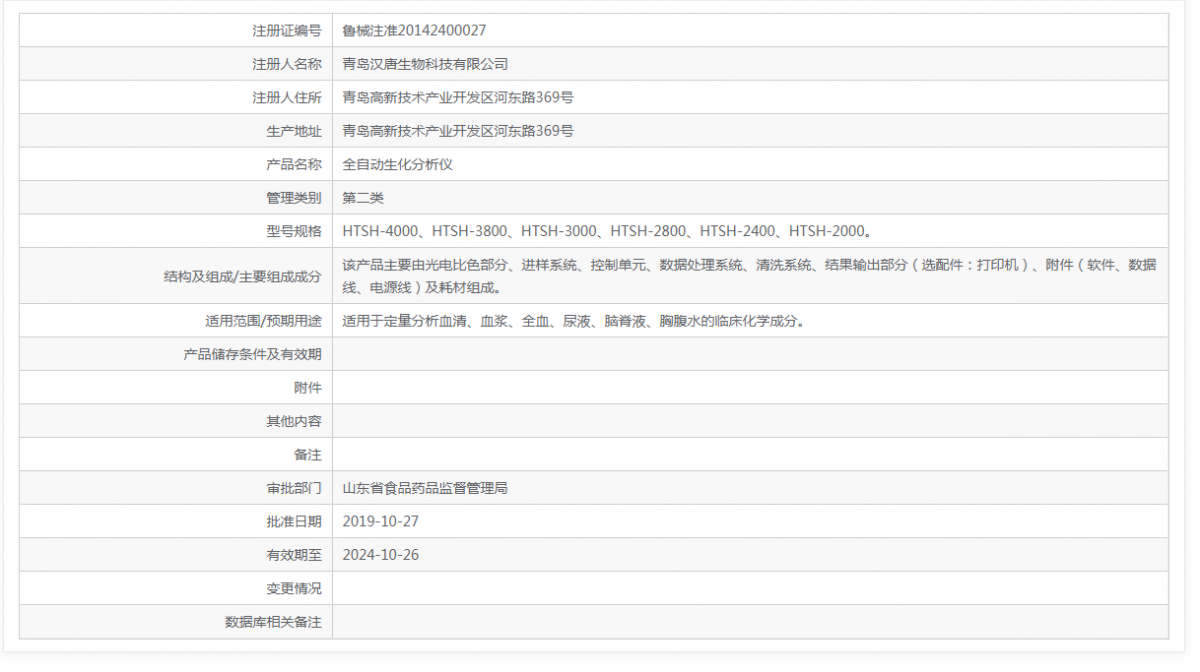Click the 注册人住所 address value
Viewport: 1200px width, 672px height.
coord(458,98)
